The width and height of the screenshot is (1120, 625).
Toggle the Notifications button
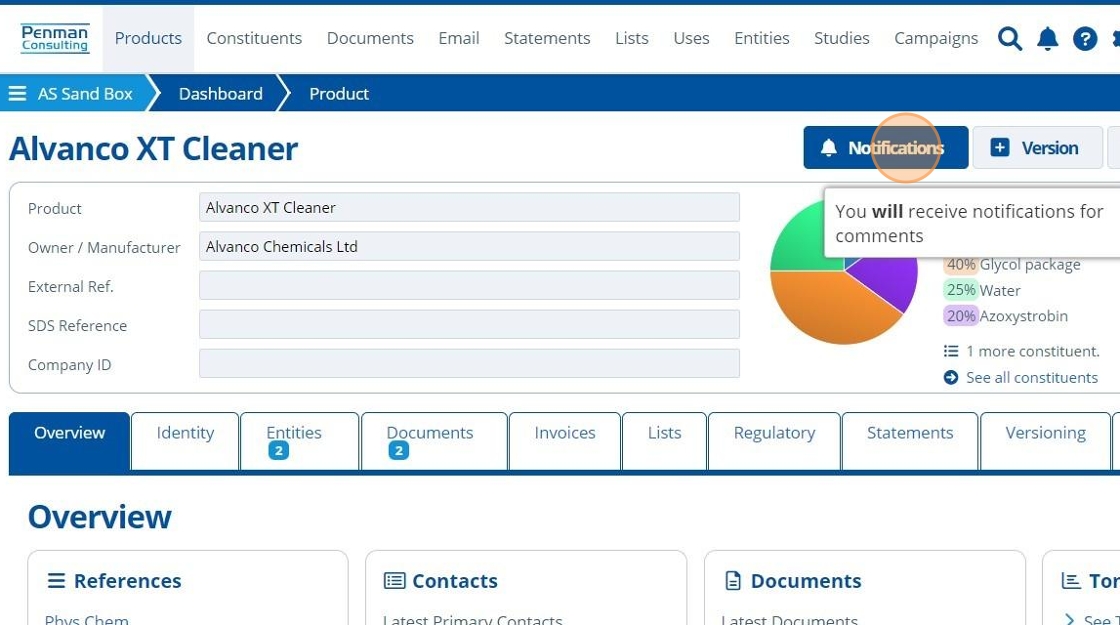pos(886,148)
